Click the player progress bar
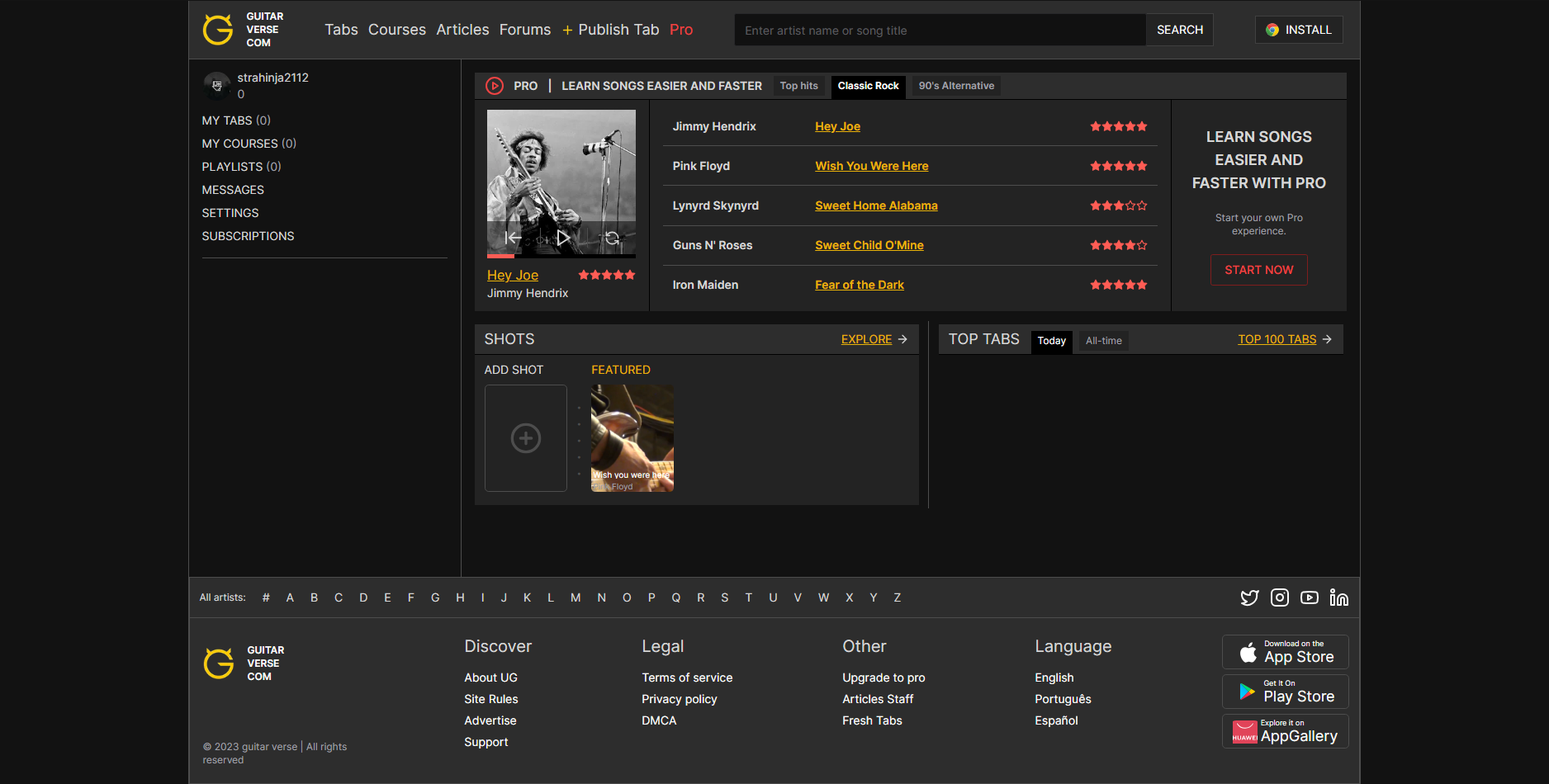The height and width of the screenshot is (784, 1549). [x=561, y=256]
